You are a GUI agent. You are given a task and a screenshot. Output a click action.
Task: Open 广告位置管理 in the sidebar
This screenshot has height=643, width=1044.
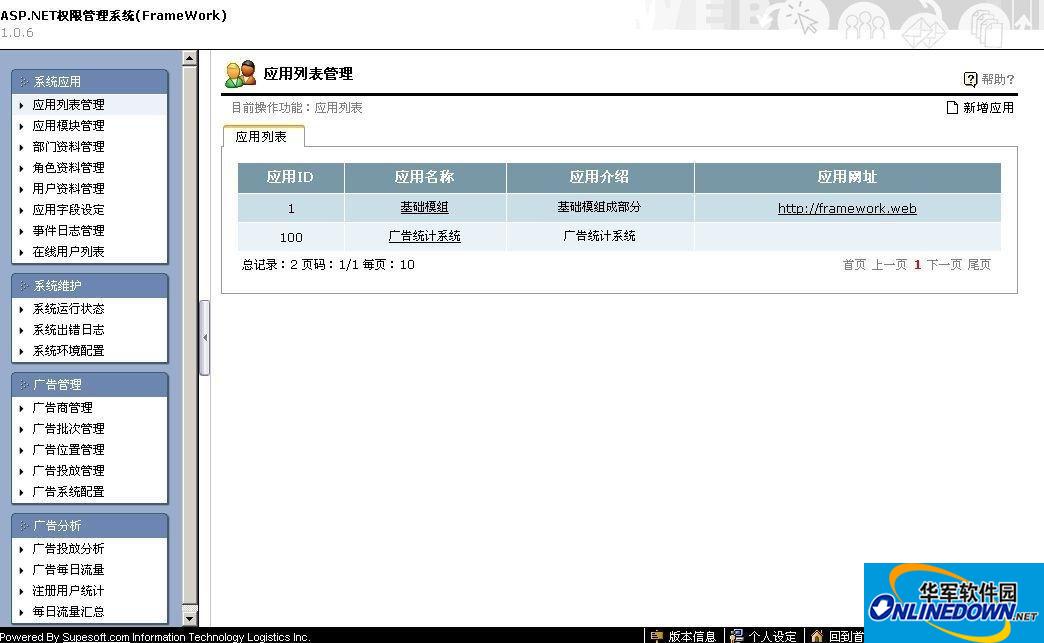point(69,449)
